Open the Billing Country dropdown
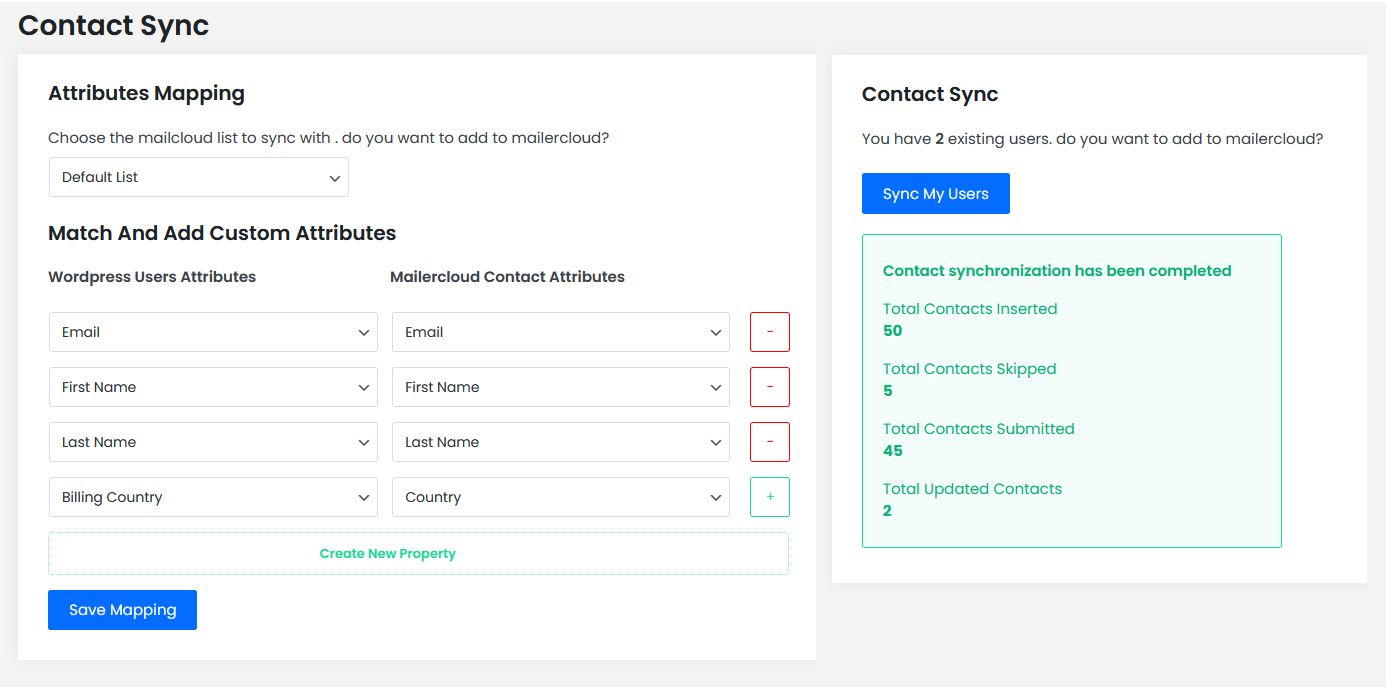This screenshot has height=687, width=1386. pyautogui.click(x=213, y=497)
